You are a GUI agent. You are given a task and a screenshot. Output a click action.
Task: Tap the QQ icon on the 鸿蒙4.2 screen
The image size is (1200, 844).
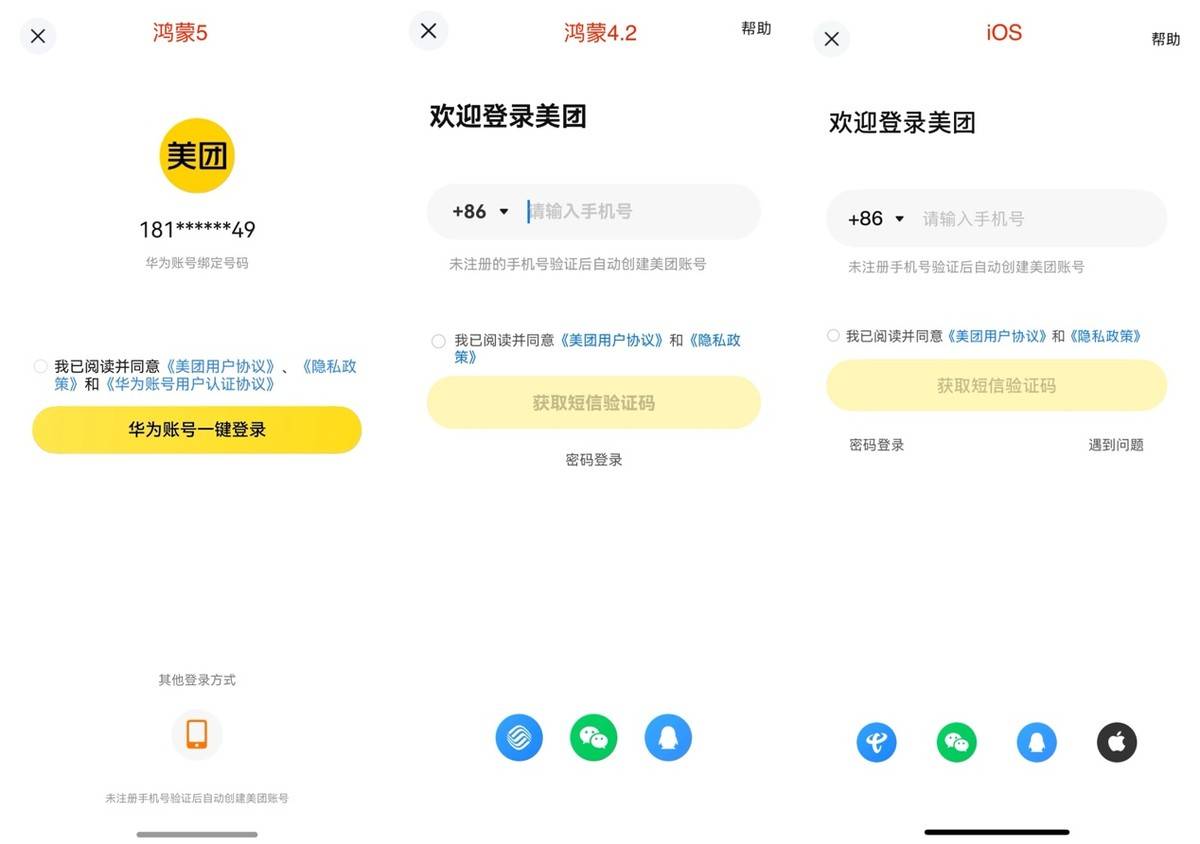click(x=668, y=737)
